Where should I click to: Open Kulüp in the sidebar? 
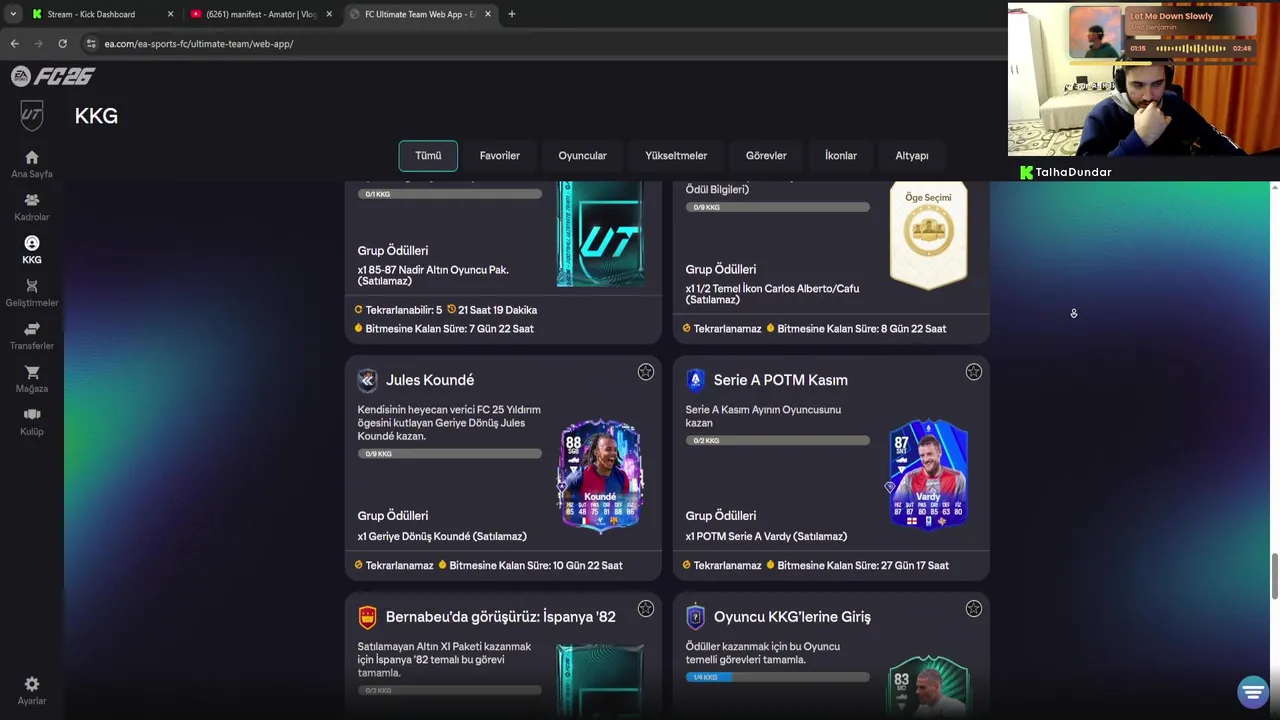coord(31,422)
